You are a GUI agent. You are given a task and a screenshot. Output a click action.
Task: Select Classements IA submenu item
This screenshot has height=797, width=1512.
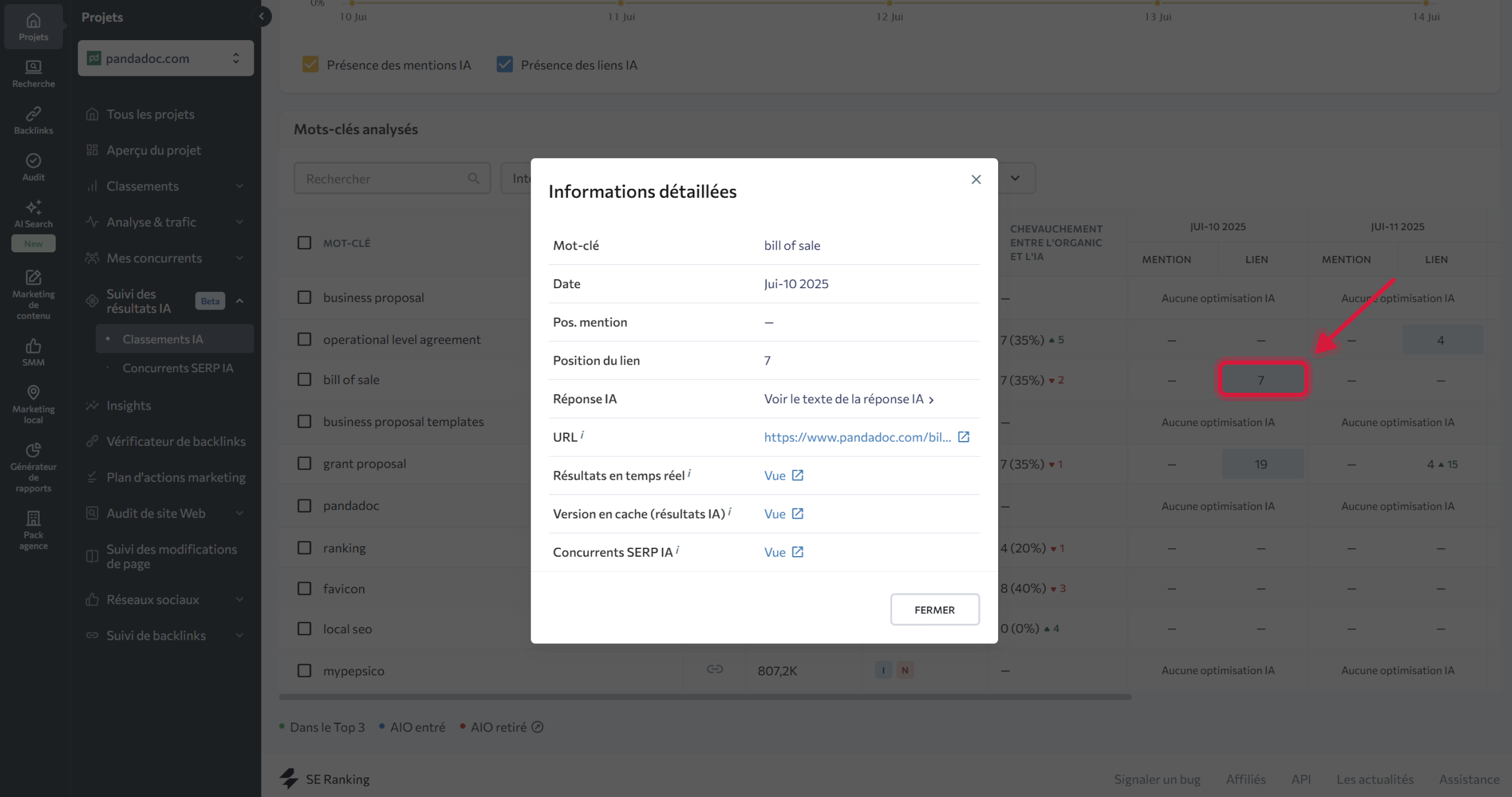175,339
